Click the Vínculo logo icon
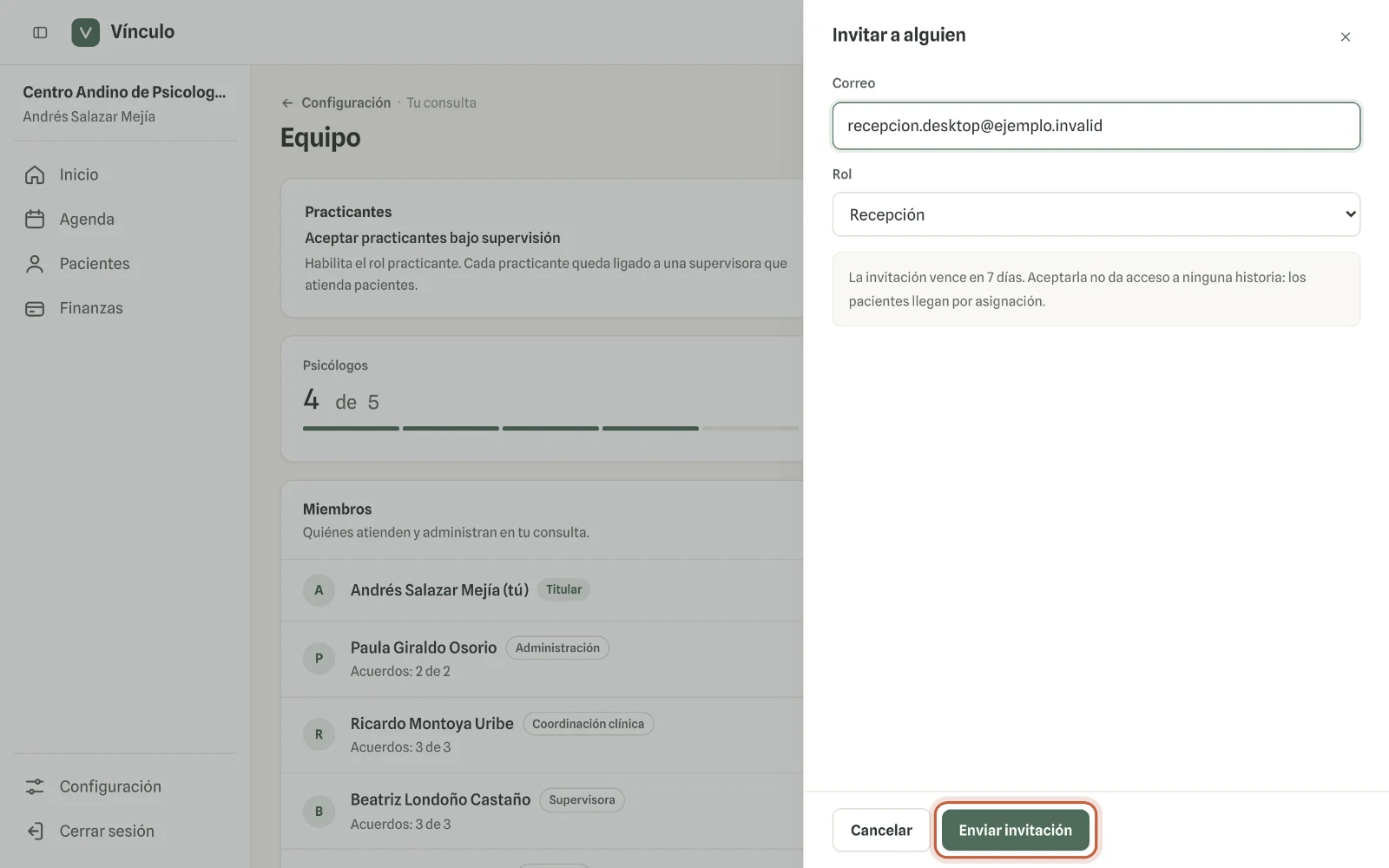This screenshot has height=868, width=1389. coord(85,33)
